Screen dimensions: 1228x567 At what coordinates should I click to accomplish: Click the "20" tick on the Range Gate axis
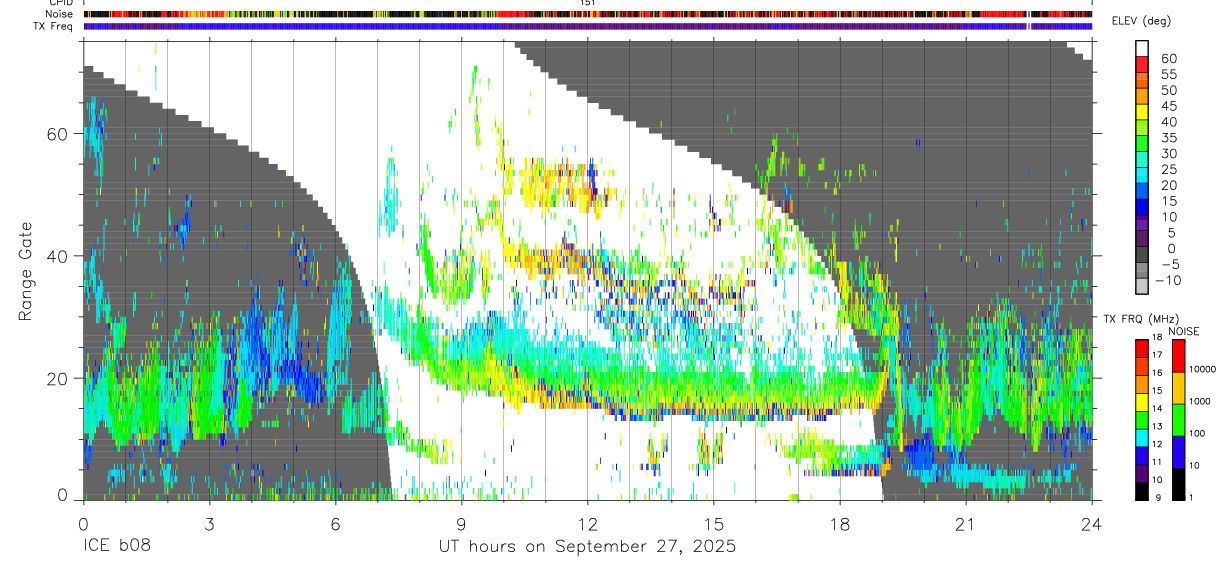click(x=57, y=378)
